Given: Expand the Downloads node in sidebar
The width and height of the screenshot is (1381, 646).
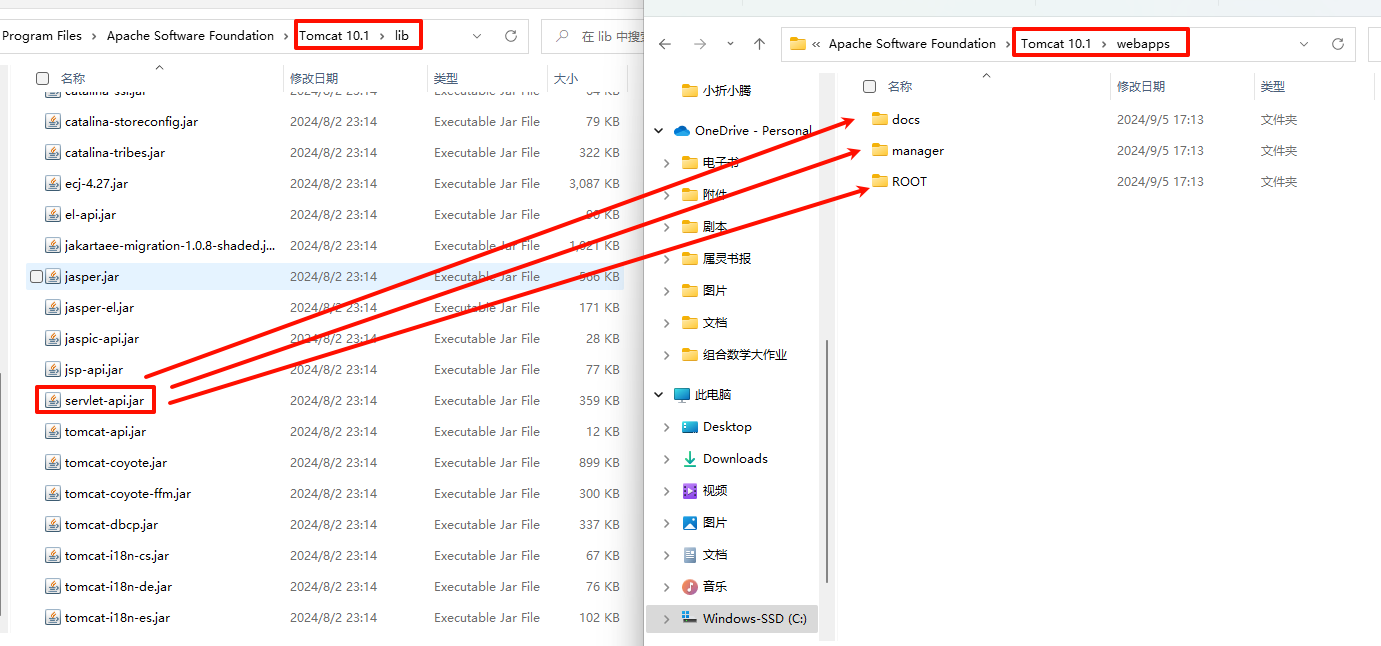Looking at the screenshot, I should tap(667, 459).
